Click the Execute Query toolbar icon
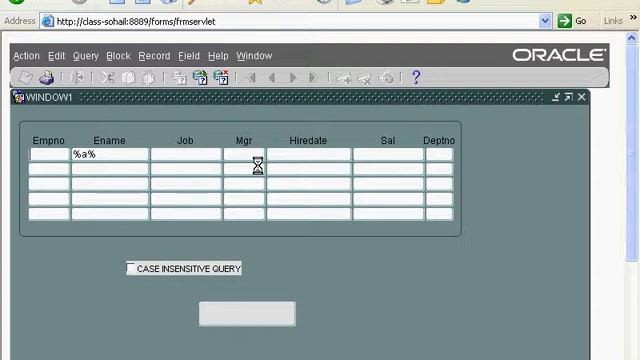 coord(200,77)
